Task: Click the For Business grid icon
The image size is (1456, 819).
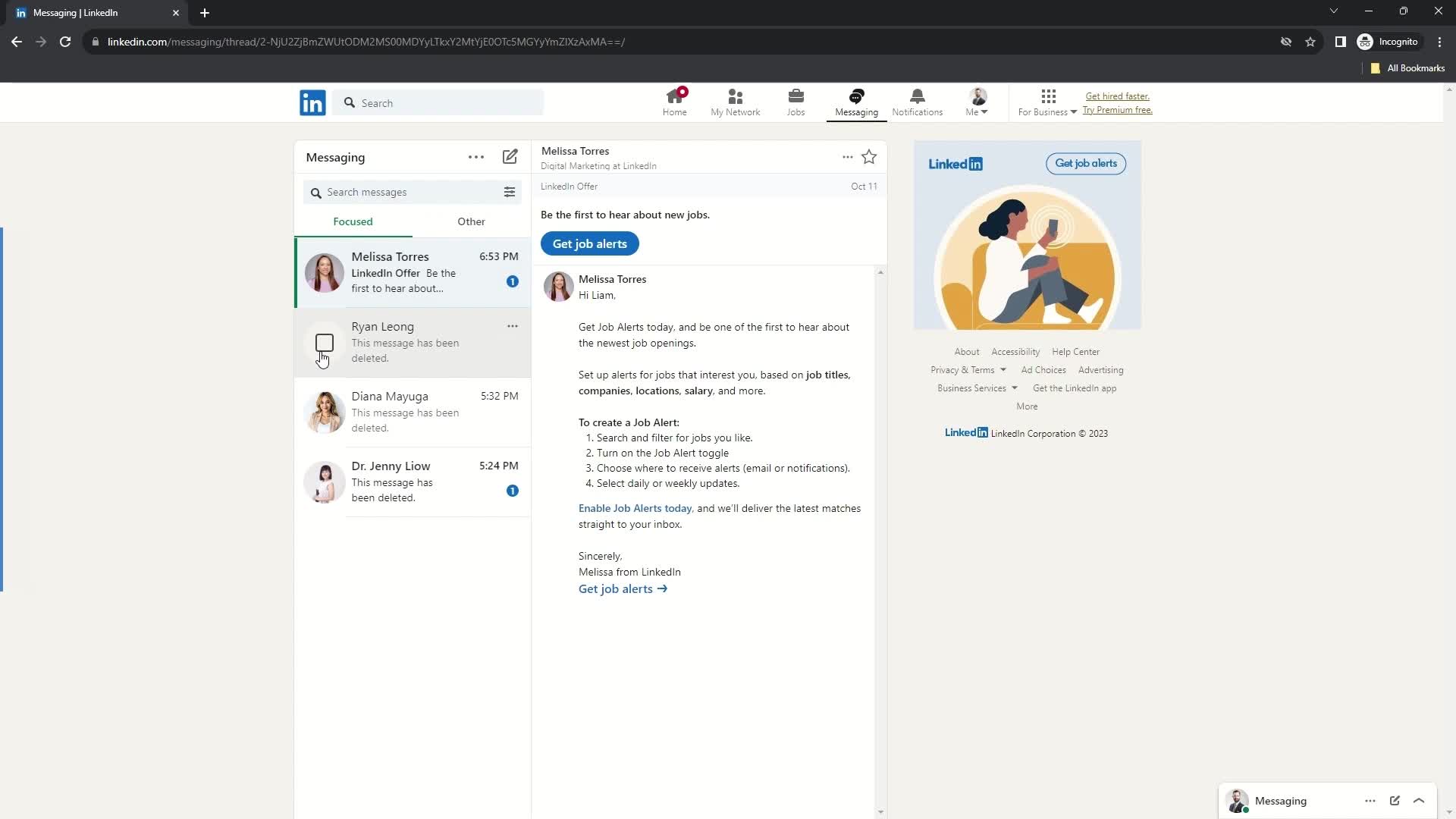Action: pyautogui.click(x=1048, y=97)
